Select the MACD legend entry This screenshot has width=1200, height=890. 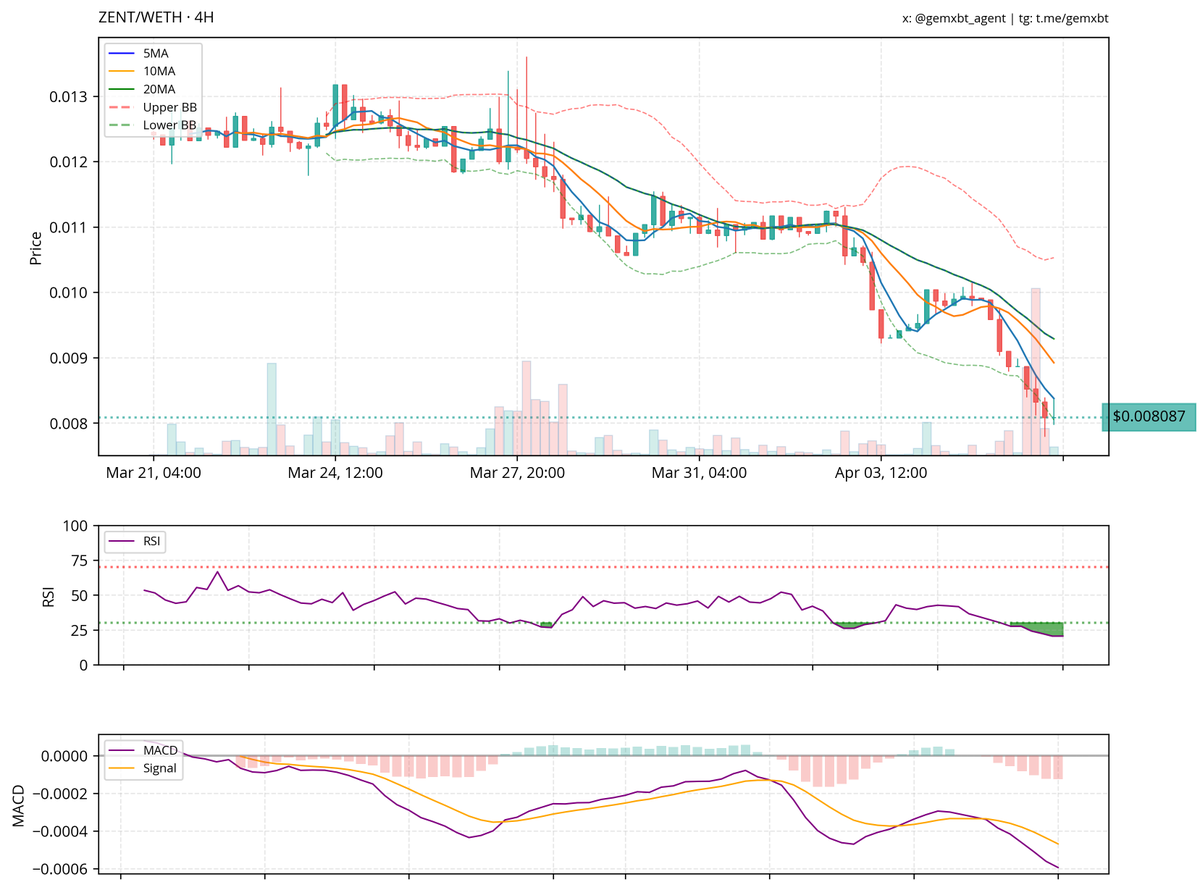(x=145, y=751)
